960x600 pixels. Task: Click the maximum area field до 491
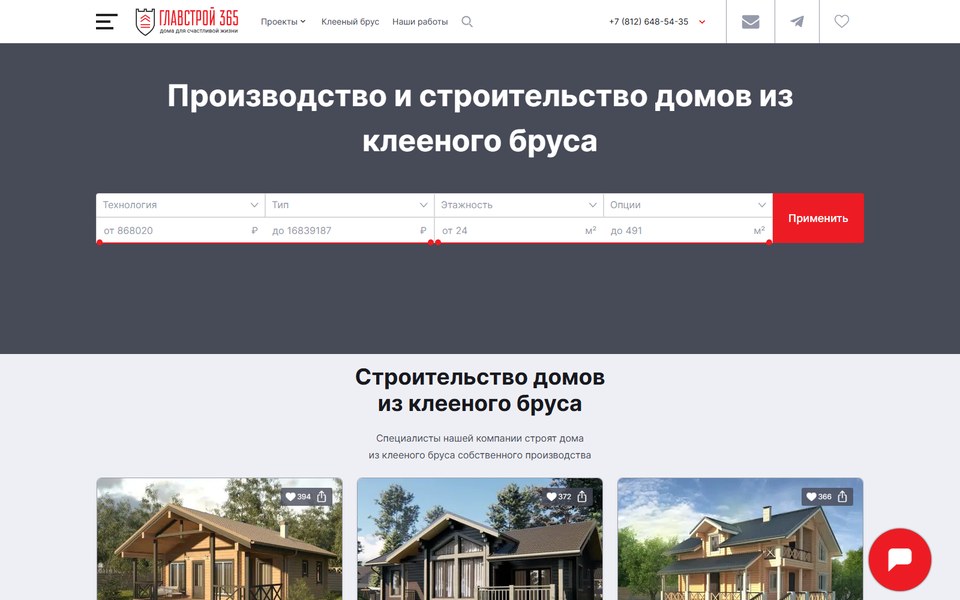[x=688, y=231]
